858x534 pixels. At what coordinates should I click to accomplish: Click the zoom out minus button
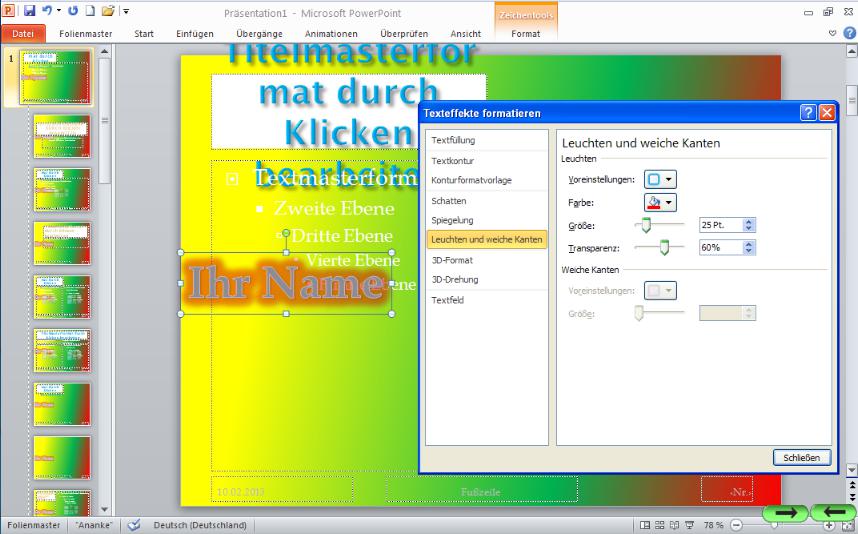coord(737,525)
